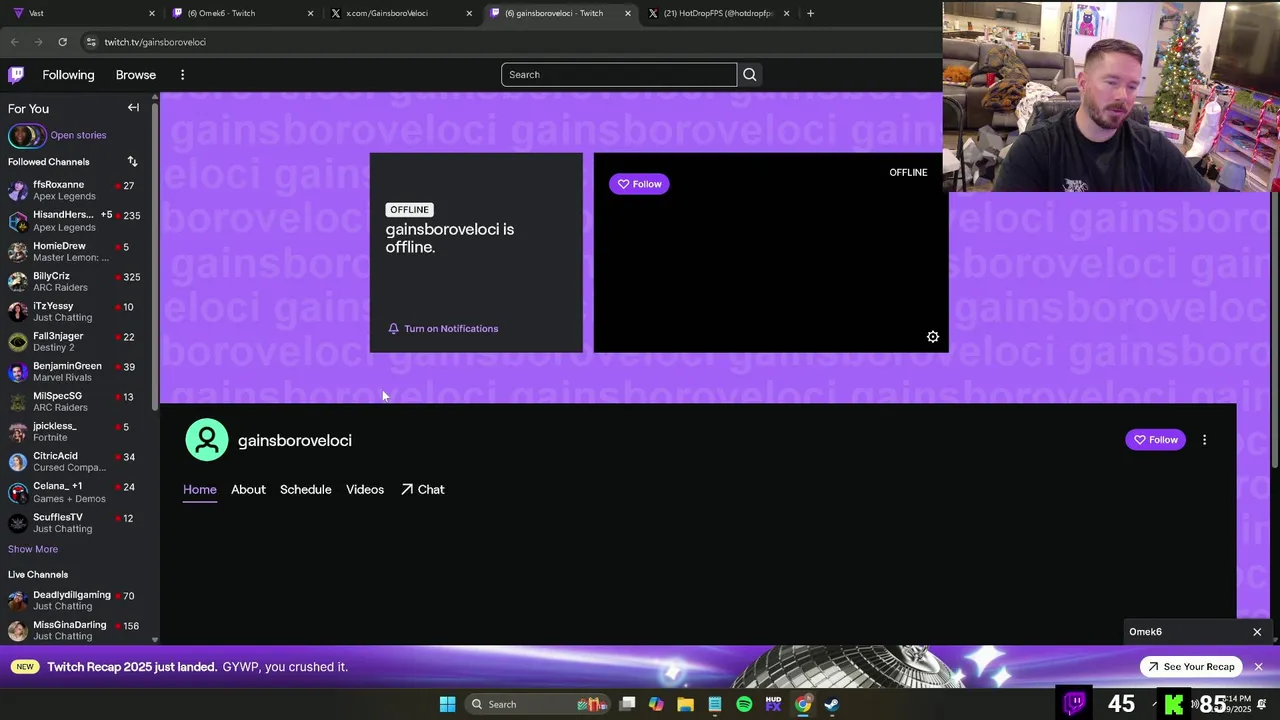
Task: Click Follow button on video player
Action: click(639, 184)
